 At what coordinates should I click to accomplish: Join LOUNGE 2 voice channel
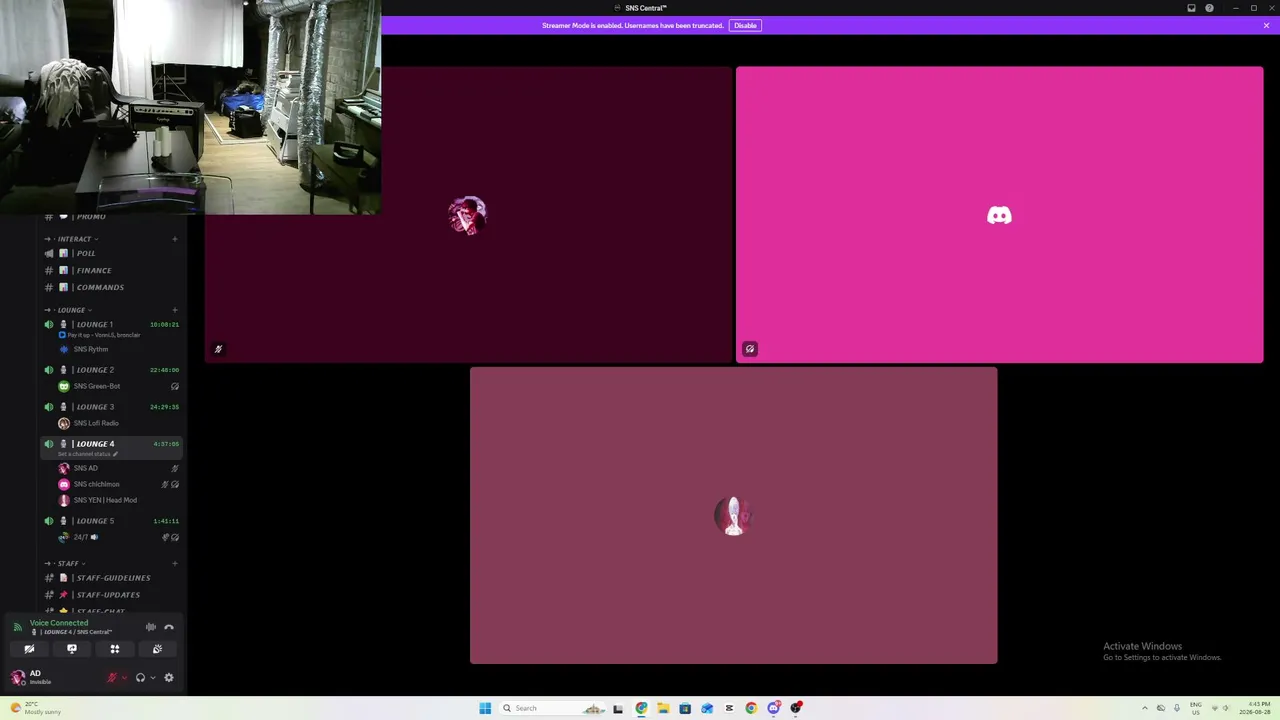pos(112,370)
